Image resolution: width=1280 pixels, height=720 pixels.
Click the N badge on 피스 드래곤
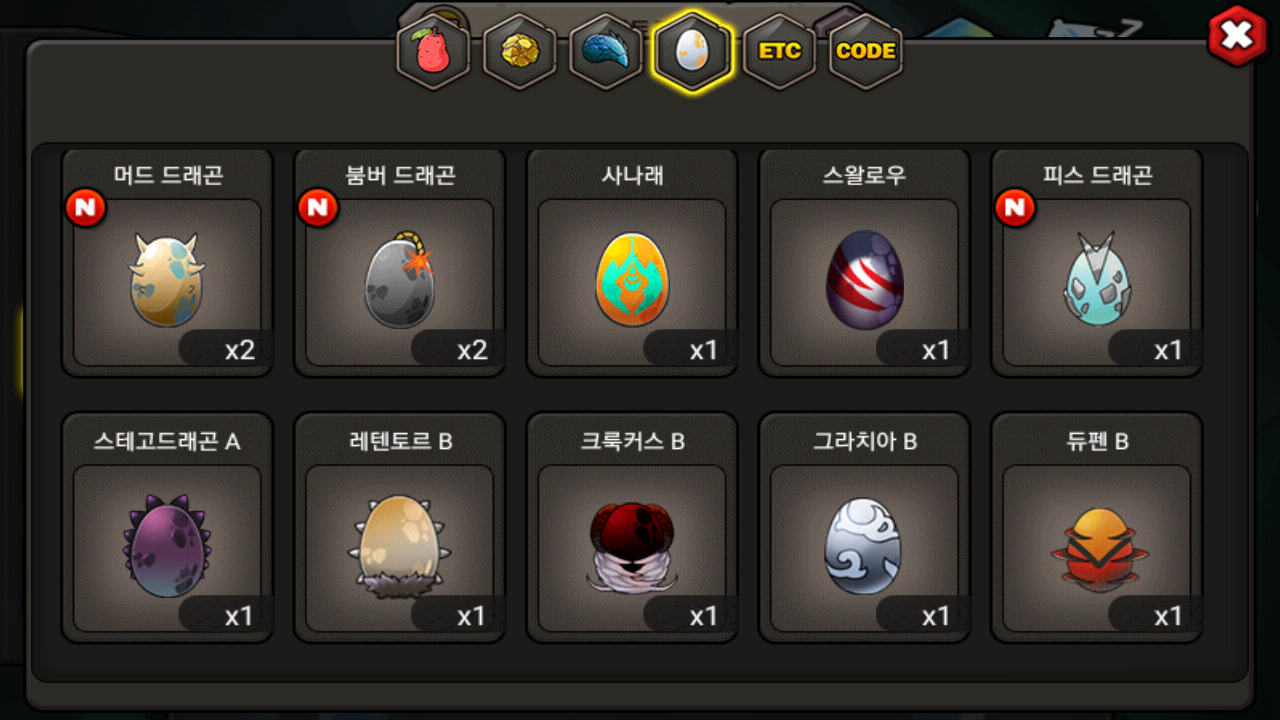point(1015,208)
